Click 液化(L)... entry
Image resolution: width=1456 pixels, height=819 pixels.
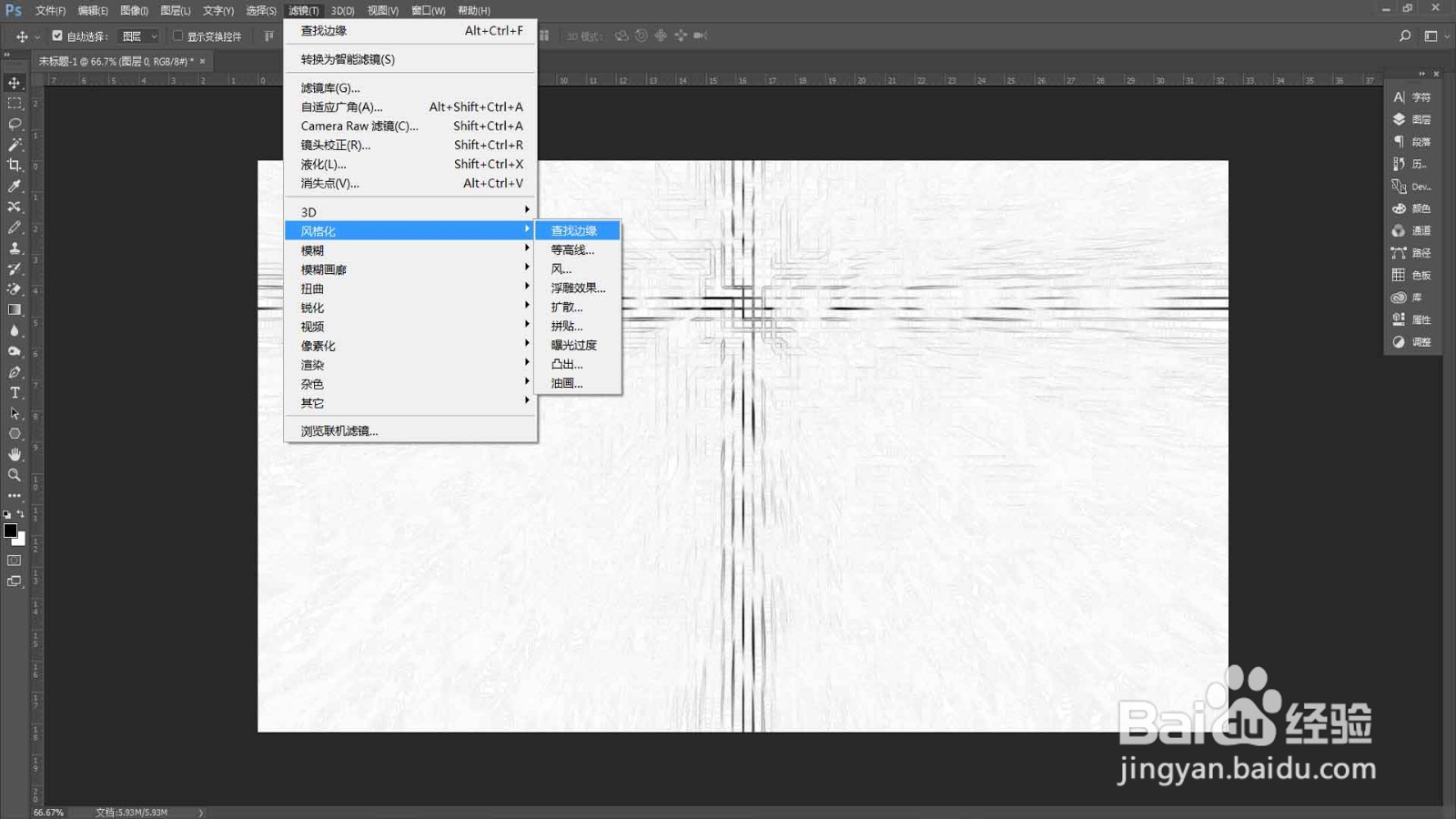(x=410, y=165)
